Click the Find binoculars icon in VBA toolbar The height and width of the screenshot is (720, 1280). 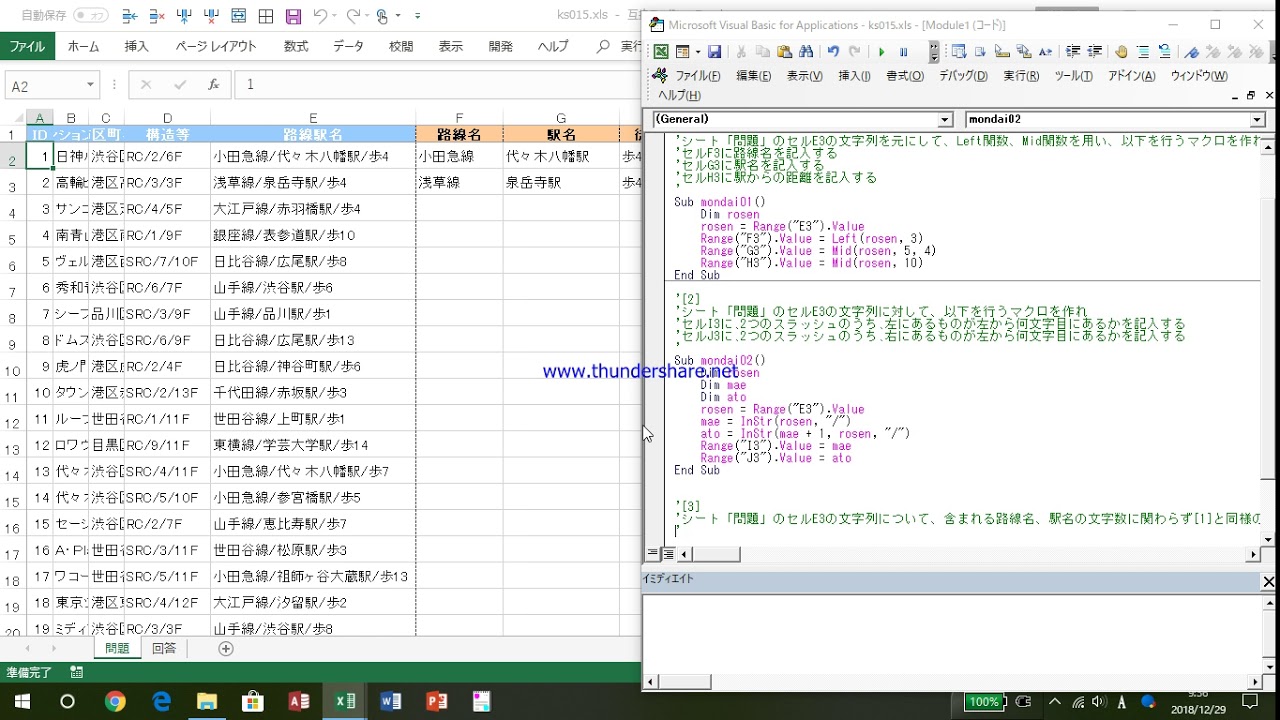(806, 52)
